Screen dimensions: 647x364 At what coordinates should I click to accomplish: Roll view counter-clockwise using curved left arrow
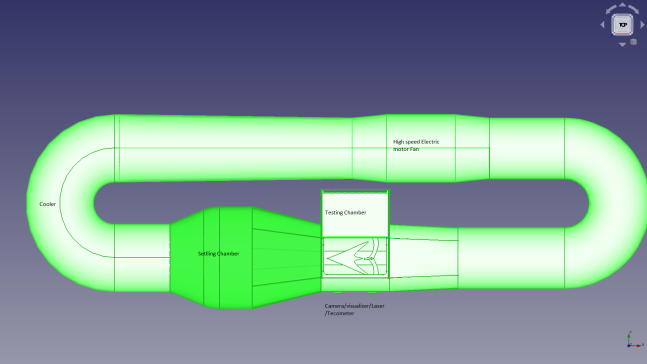(x=610, y=9)
